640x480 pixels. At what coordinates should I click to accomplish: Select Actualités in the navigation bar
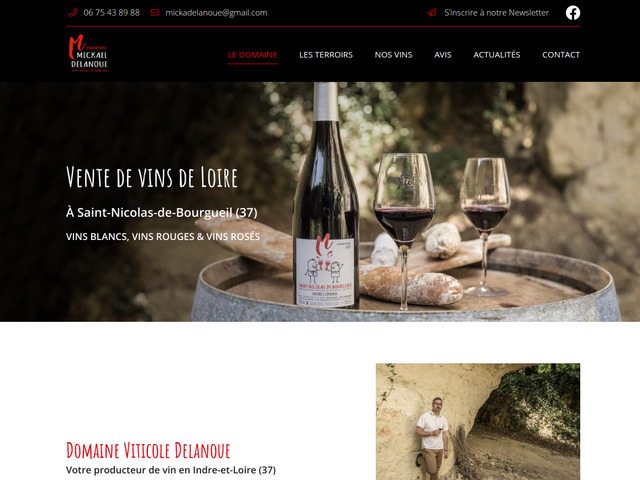point(497,55)
